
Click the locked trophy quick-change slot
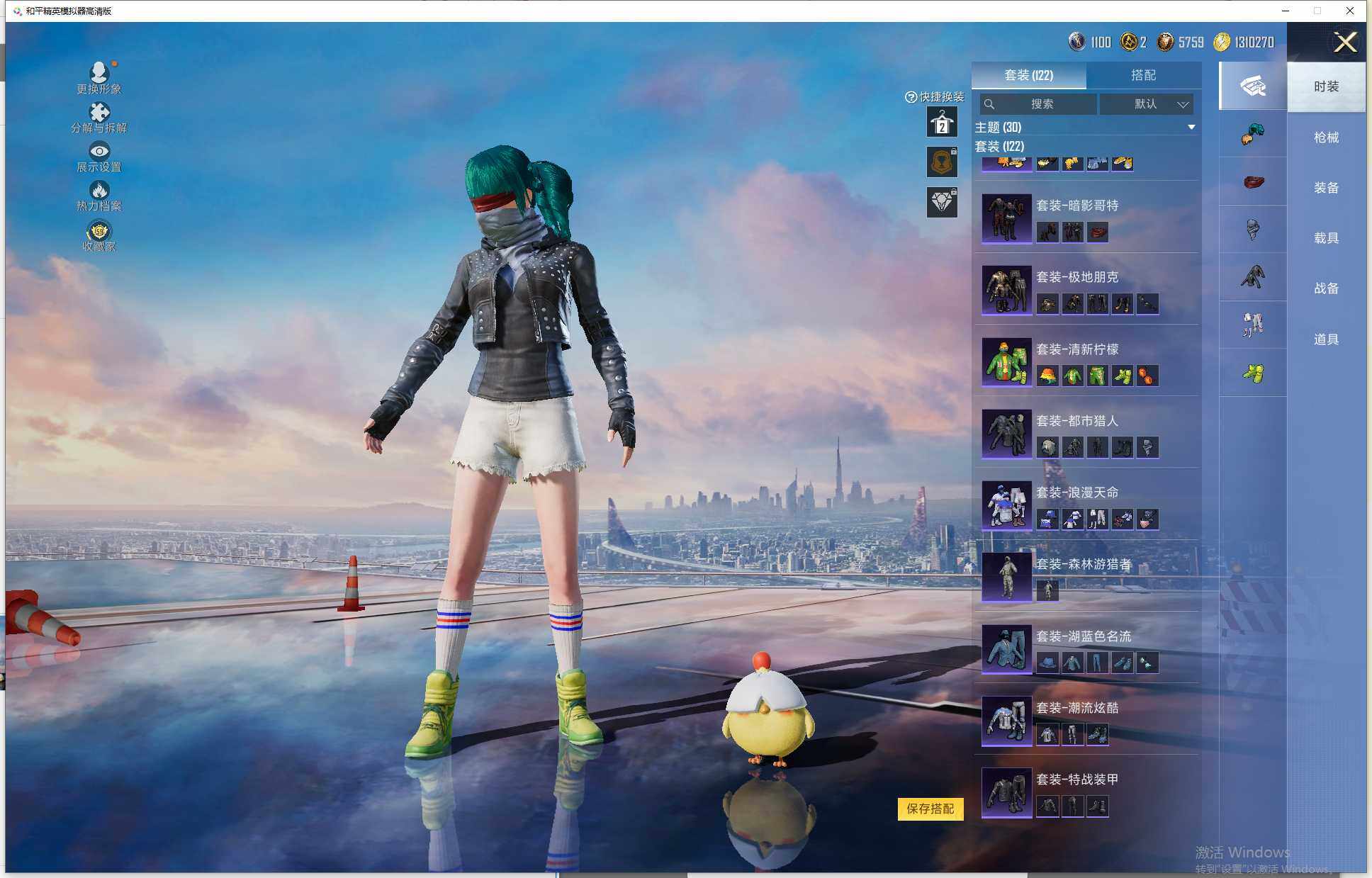pos(942,162)
